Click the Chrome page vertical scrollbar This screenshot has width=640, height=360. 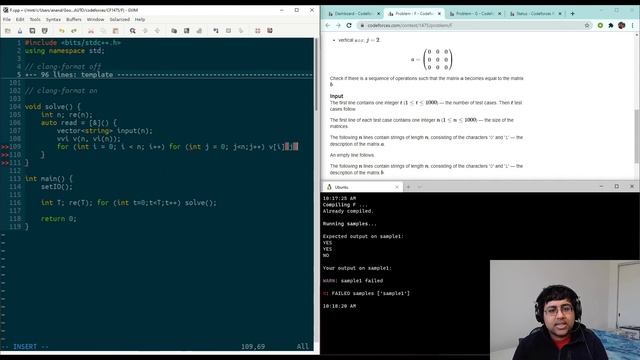coord(637,137)
